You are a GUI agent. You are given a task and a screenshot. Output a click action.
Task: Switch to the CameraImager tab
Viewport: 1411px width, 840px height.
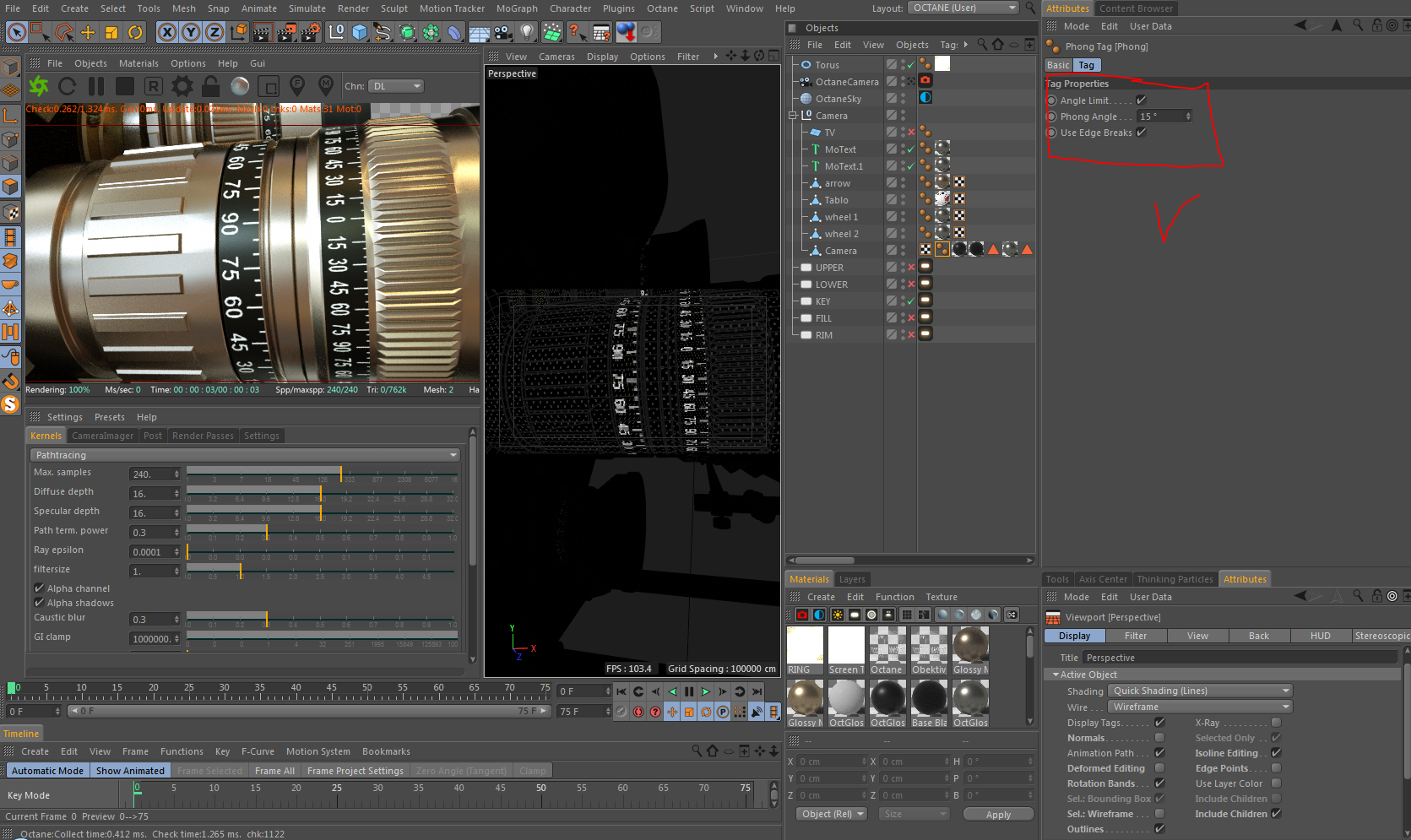pyautogui.click(x=102, y=436)
